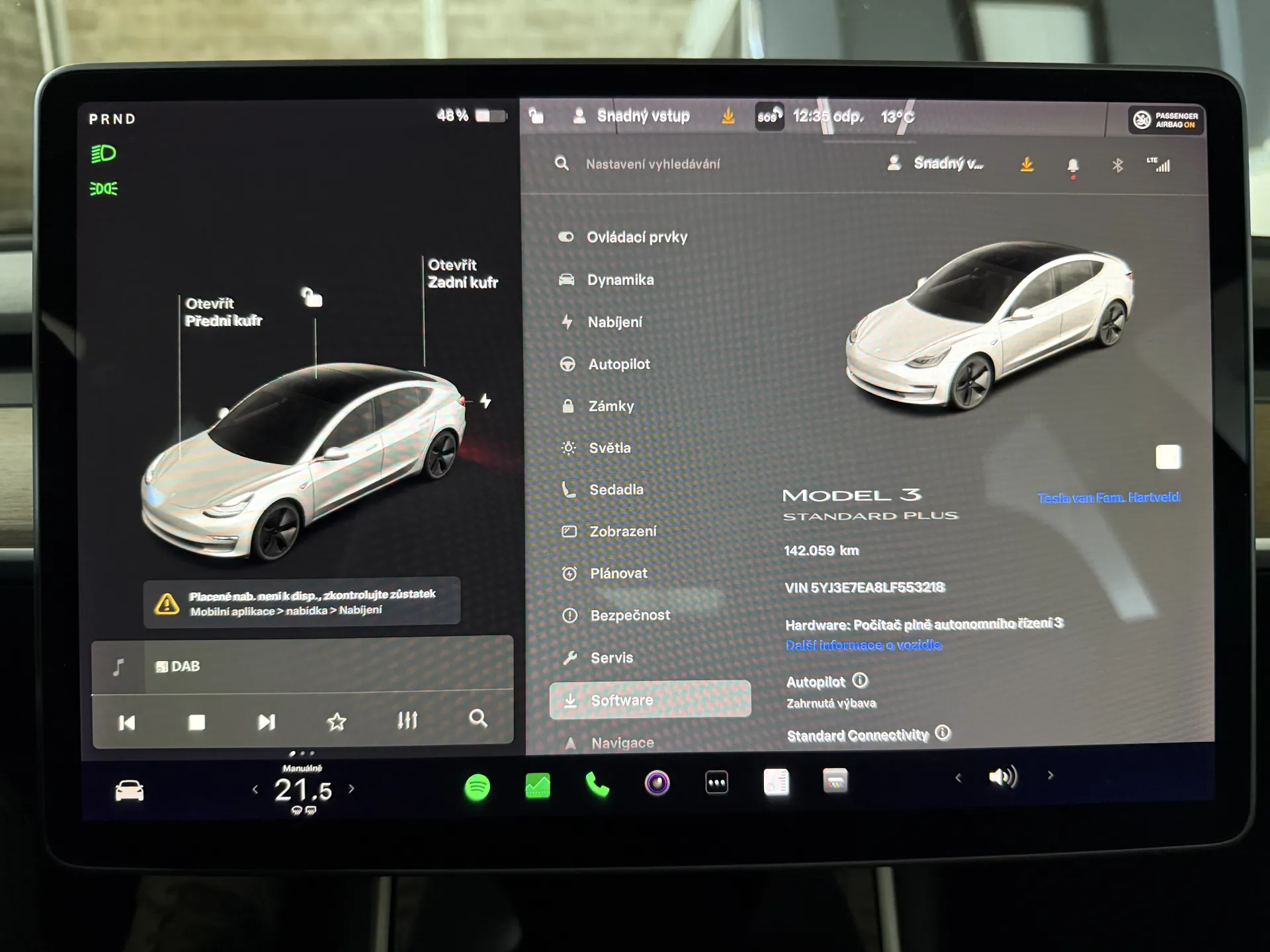Tap the three-dots app launcher
The image size is (1270, 952).
[716, 783]
